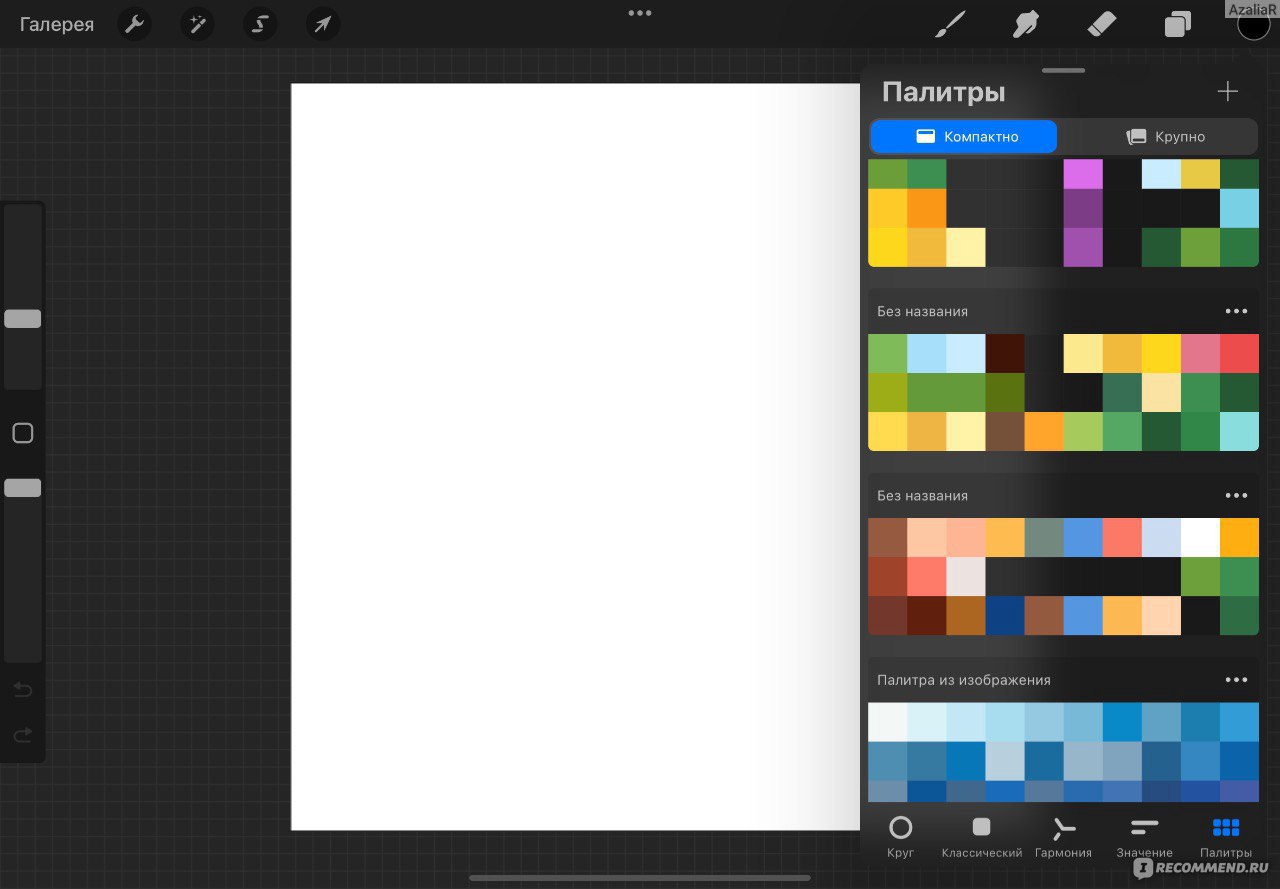Pick the near-white first swatch in Палитра из изображения
Screen dimensions: 1280x889
(888, 722)
